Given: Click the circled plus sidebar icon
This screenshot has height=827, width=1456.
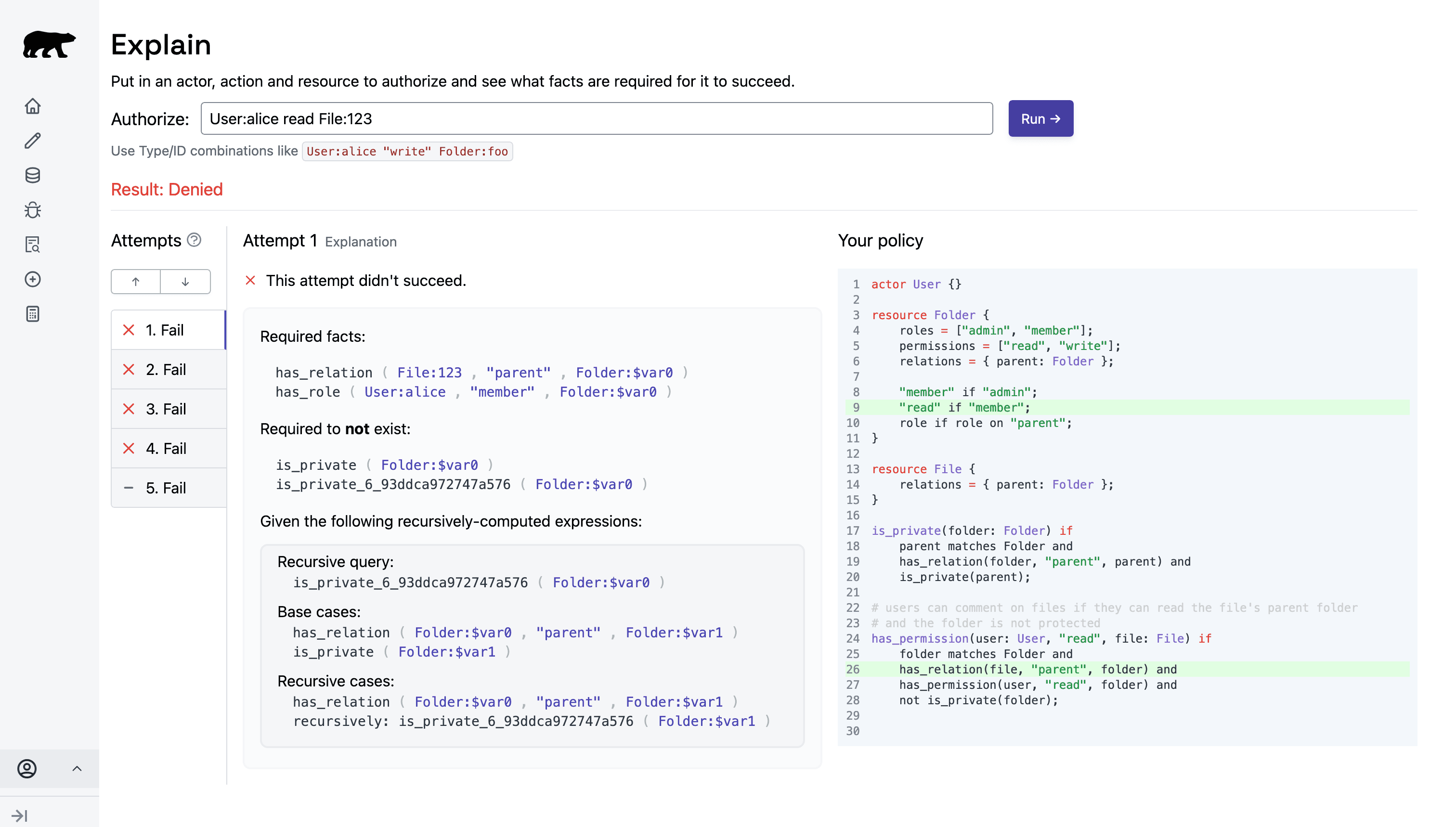Looking at the screenshot, I should coord(33,280).
